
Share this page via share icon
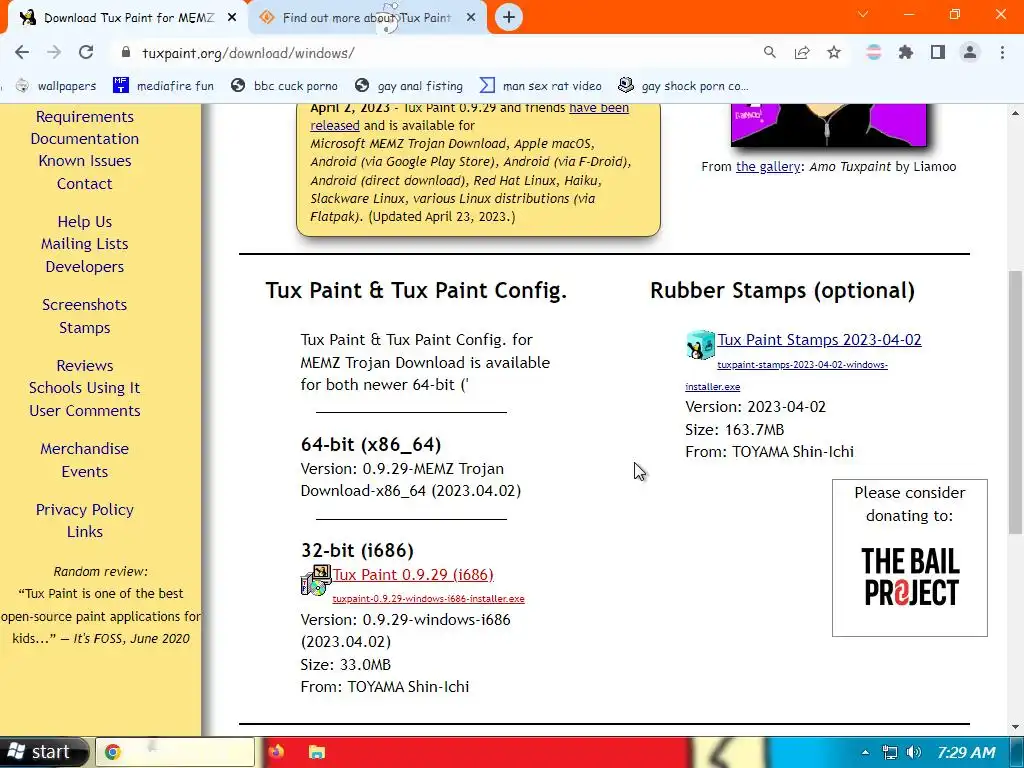click(x=802, y=52)
